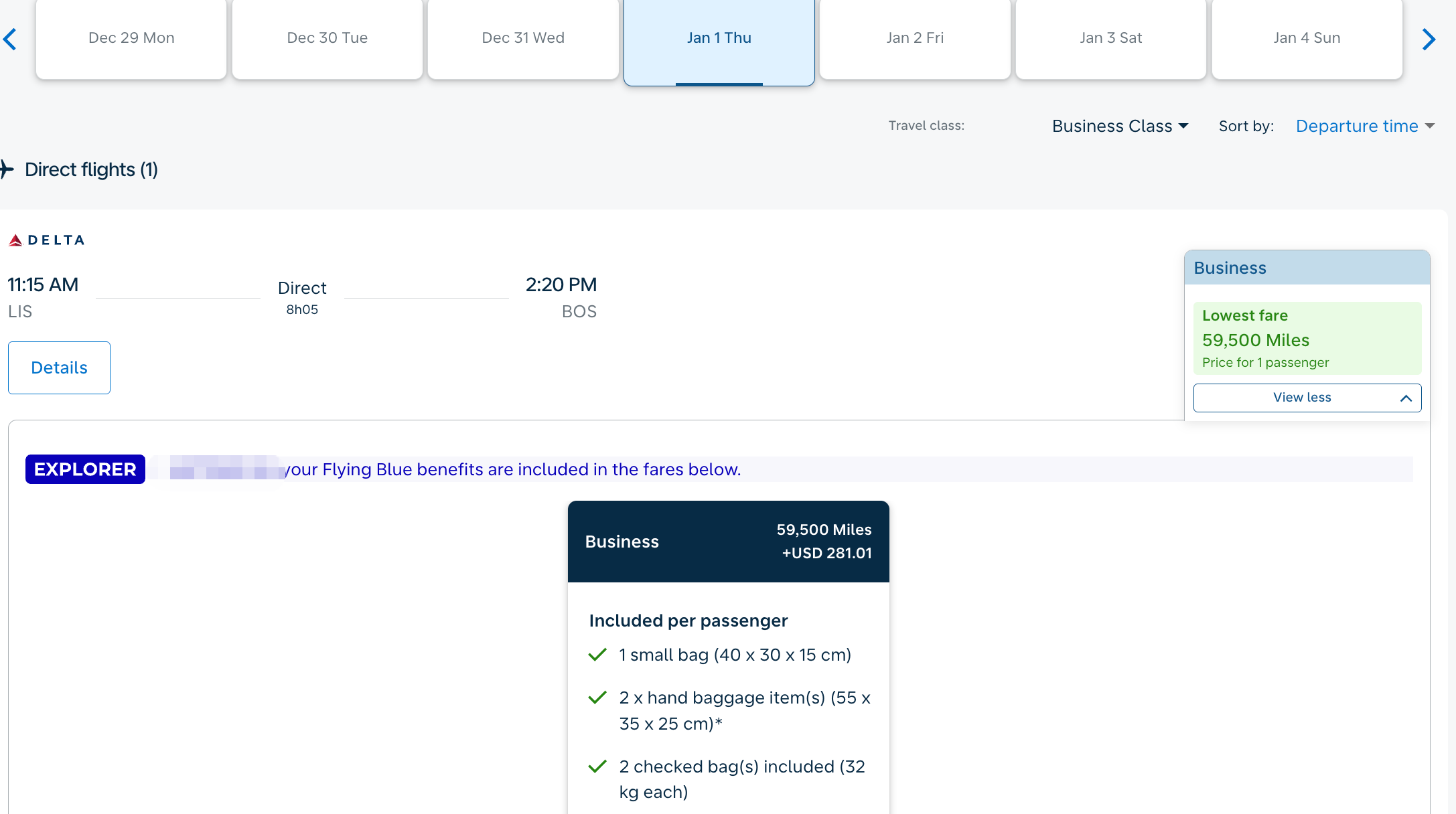1456x814 pixels.
Task: Open flight Details for the Delta flight
Action: [x=59, y=368]
